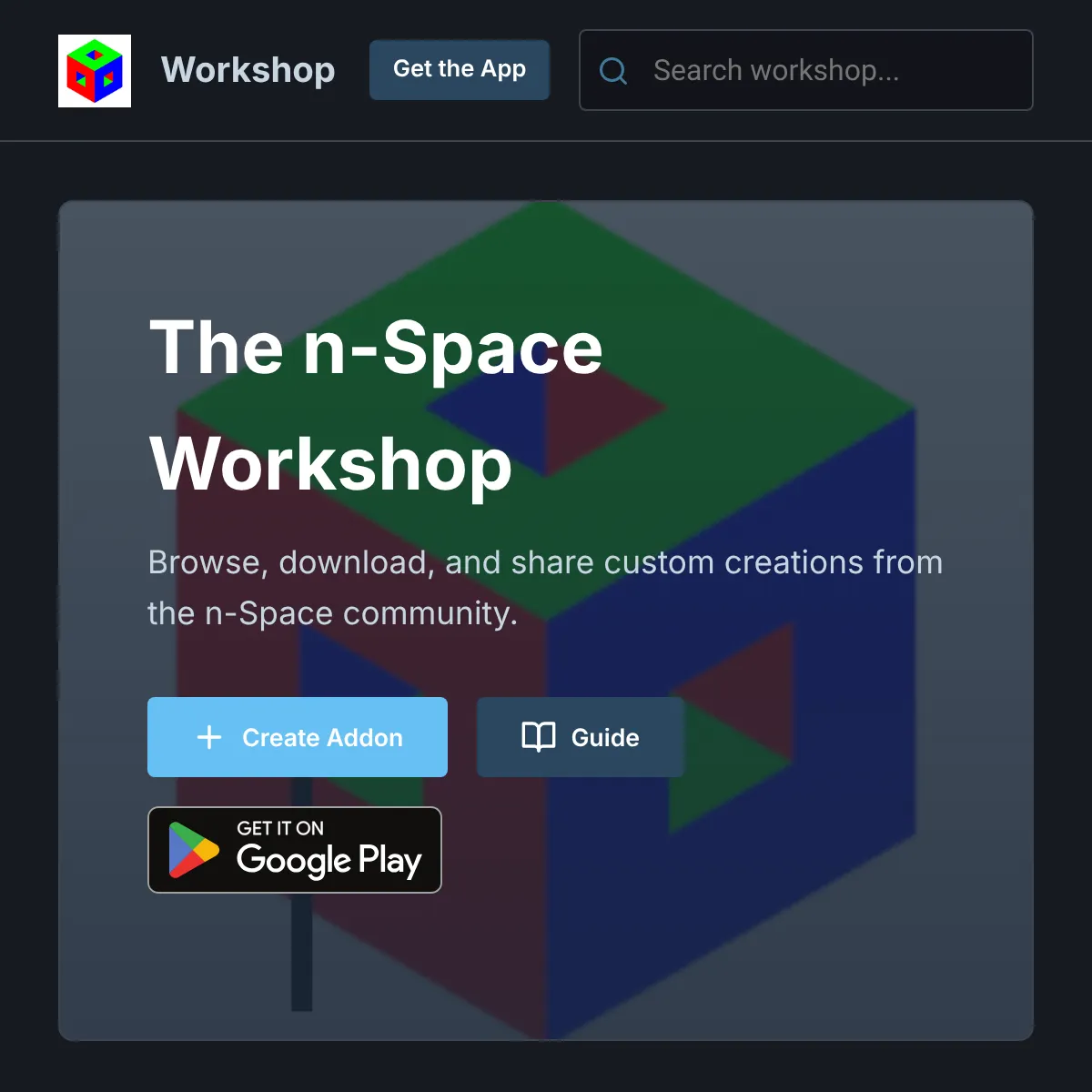Click the large "Workshop" word in hero heading
The height and width of the screenshot is (1092, 1092).
pos(331,464)
